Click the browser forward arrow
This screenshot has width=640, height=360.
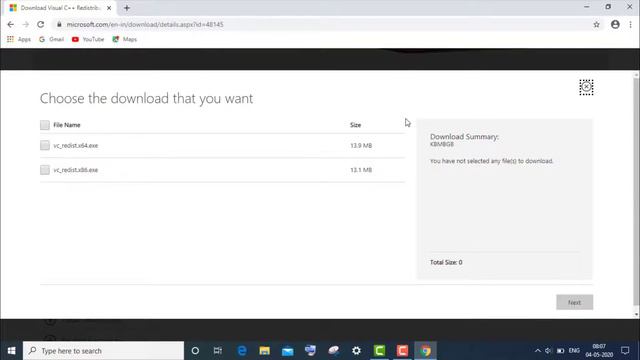tap(26, 24)
